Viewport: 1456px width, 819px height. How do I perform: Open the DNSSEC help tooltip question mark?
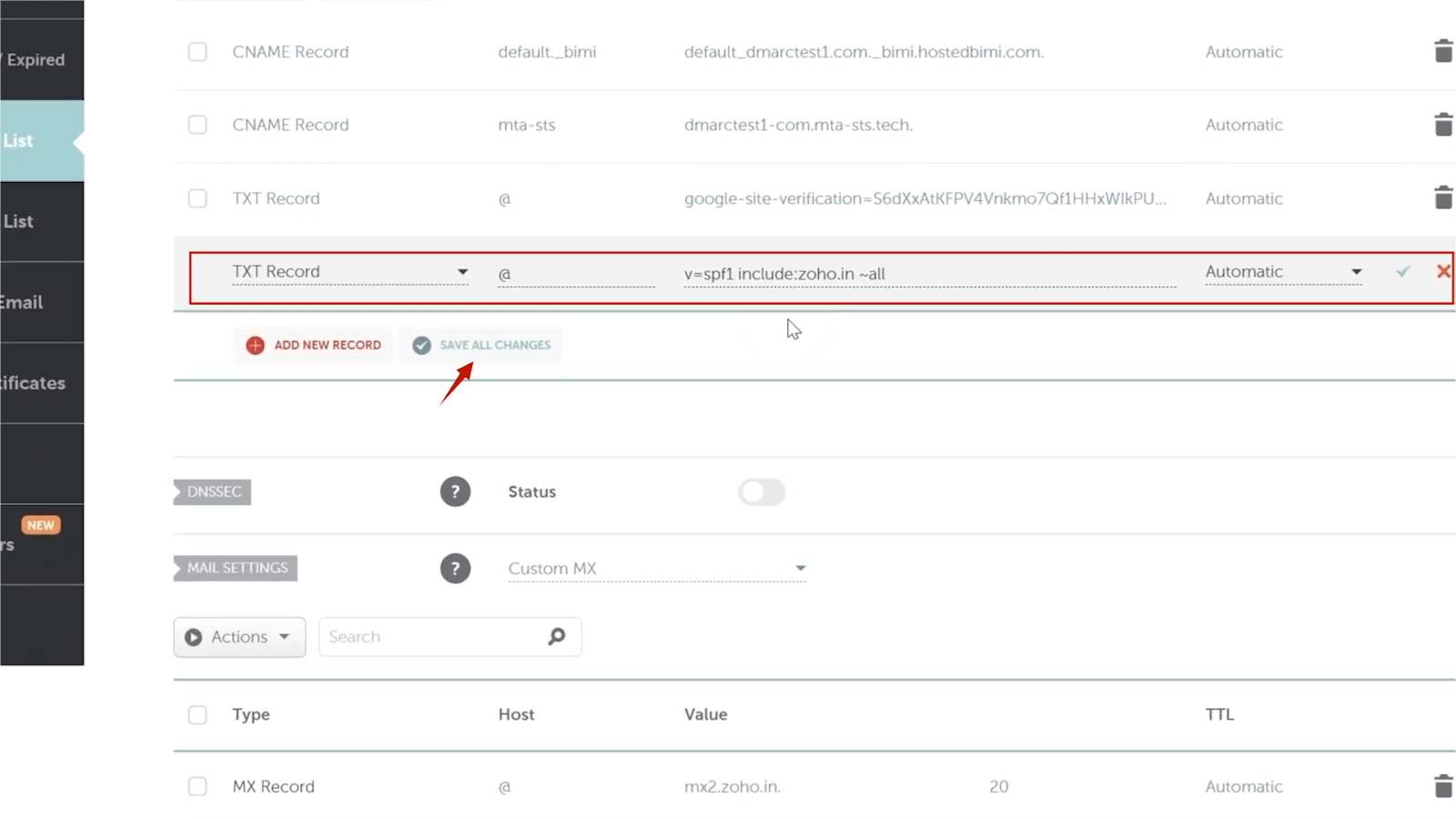pyautogui.click(x=455, y=491)
